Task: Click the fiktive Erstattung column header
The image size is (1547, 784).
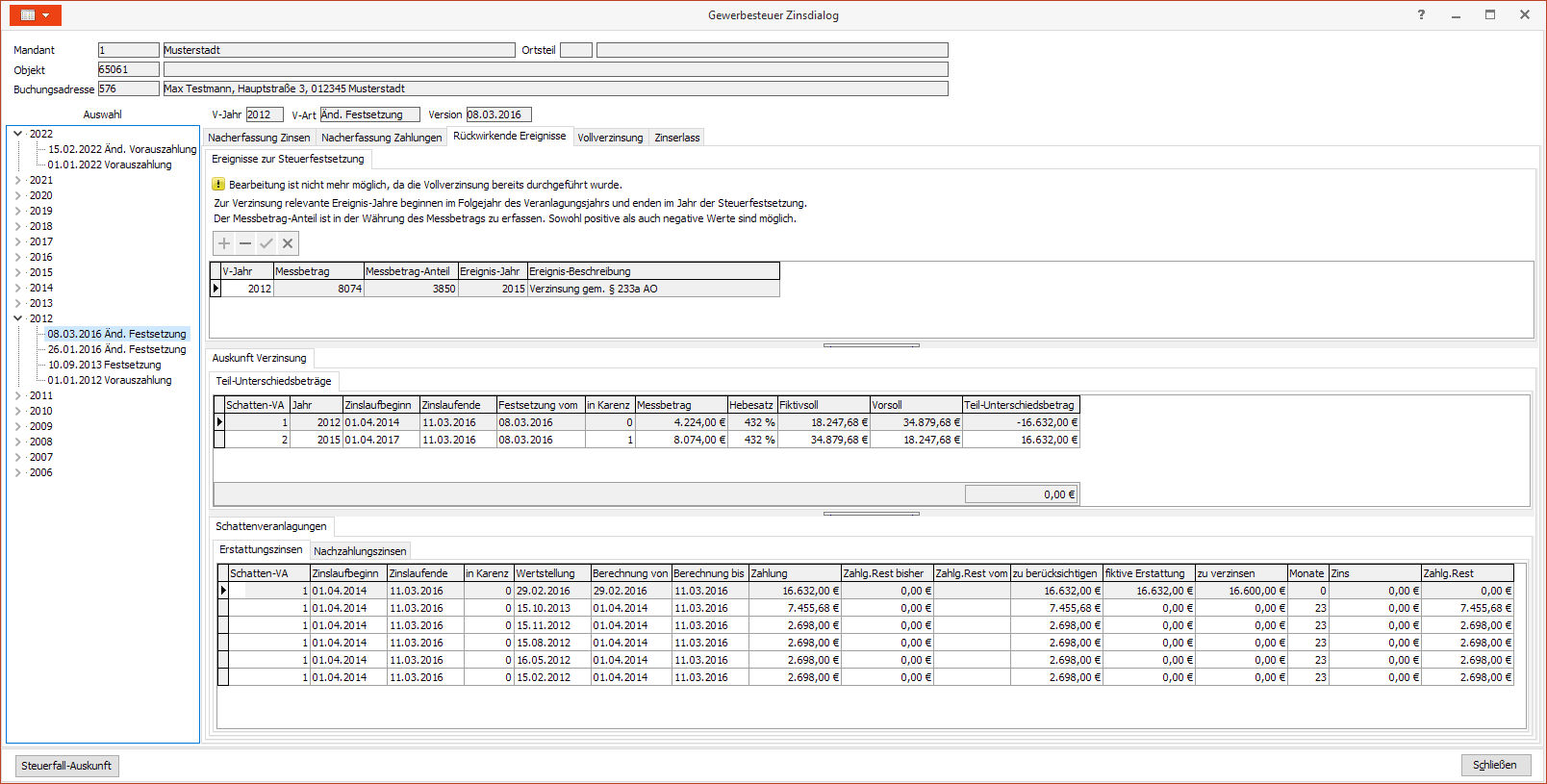Action: [1149, 573]
